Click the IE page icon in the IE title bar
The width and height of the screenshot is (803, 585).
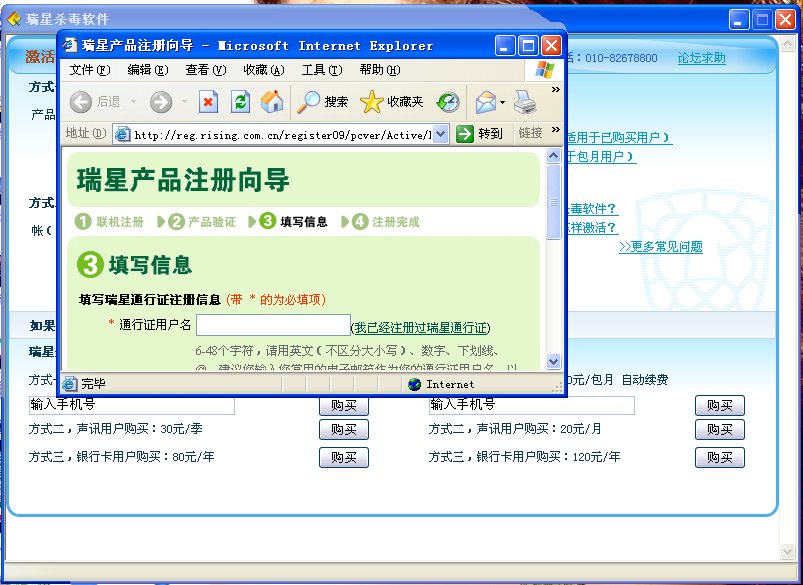pos(70,46)
